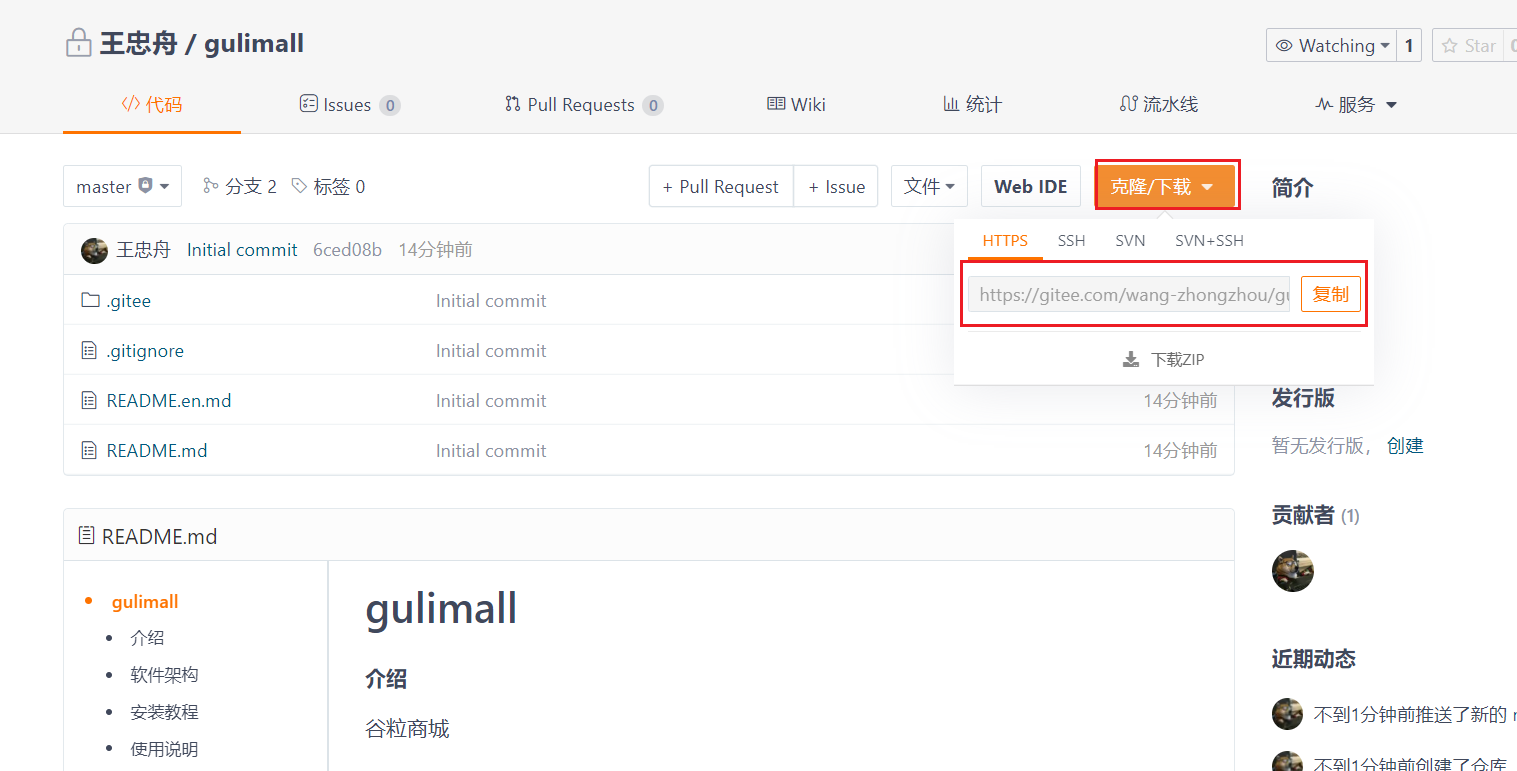
Task: Switch to the Pull Requests tab
Action: [x=584, y=104]
